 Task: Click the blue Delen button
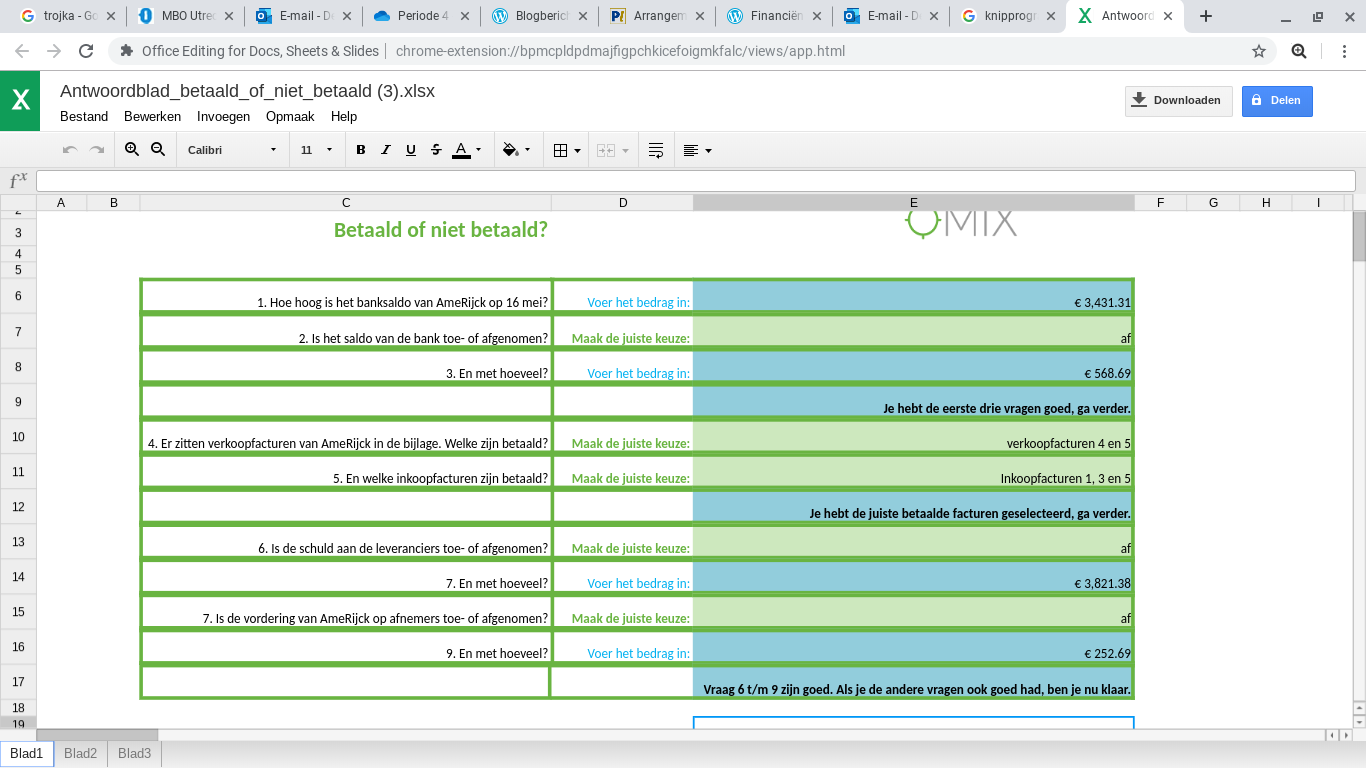coord(1277,101)
